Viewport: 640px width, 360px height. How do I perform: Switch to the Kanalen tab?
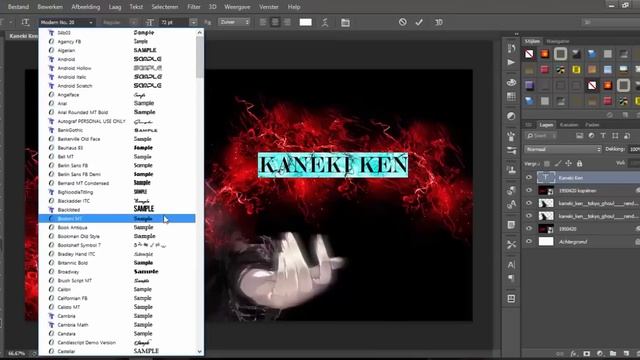[569, 125]
